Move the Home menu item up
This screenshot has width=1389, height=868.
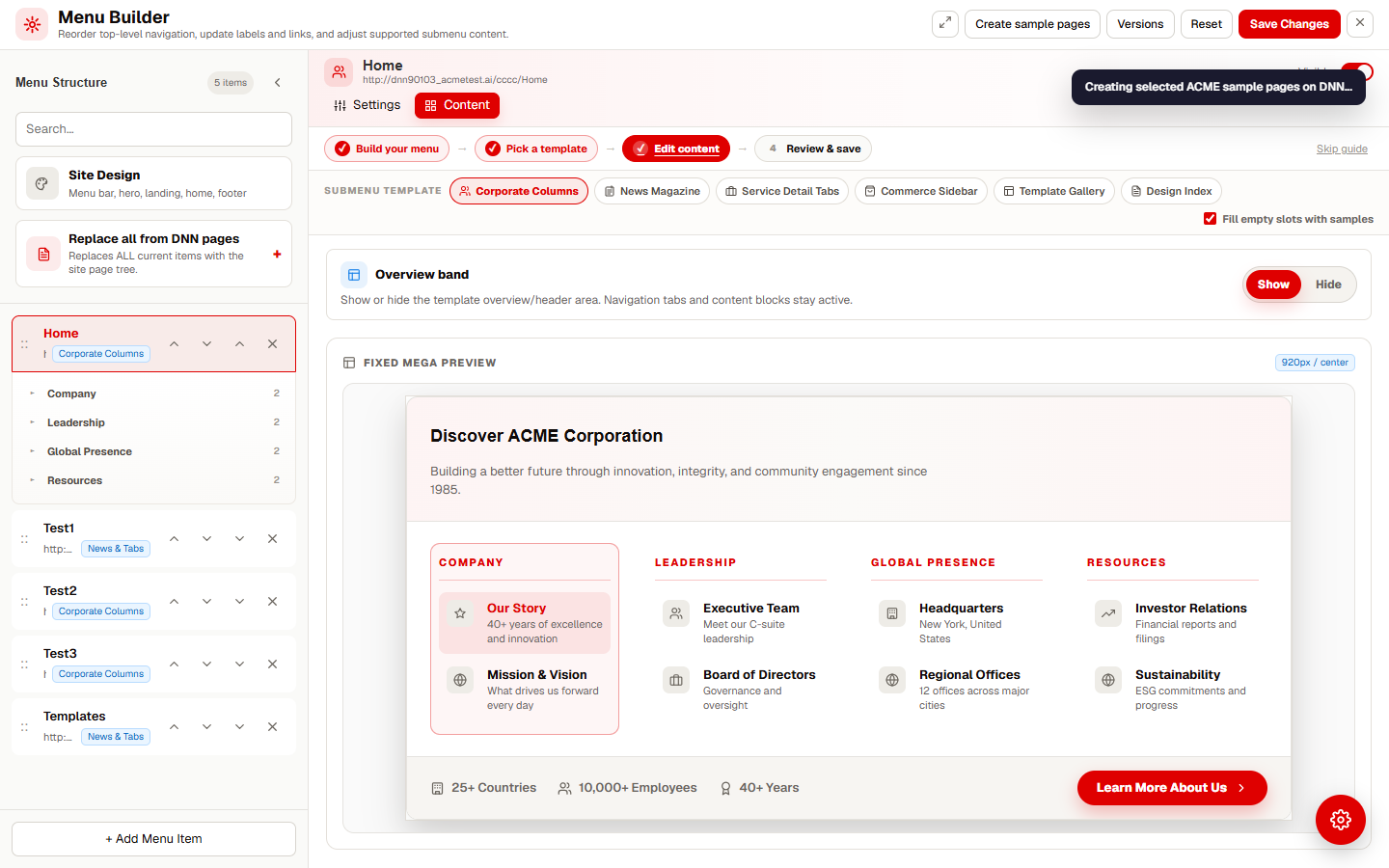(x=174, y=344)
